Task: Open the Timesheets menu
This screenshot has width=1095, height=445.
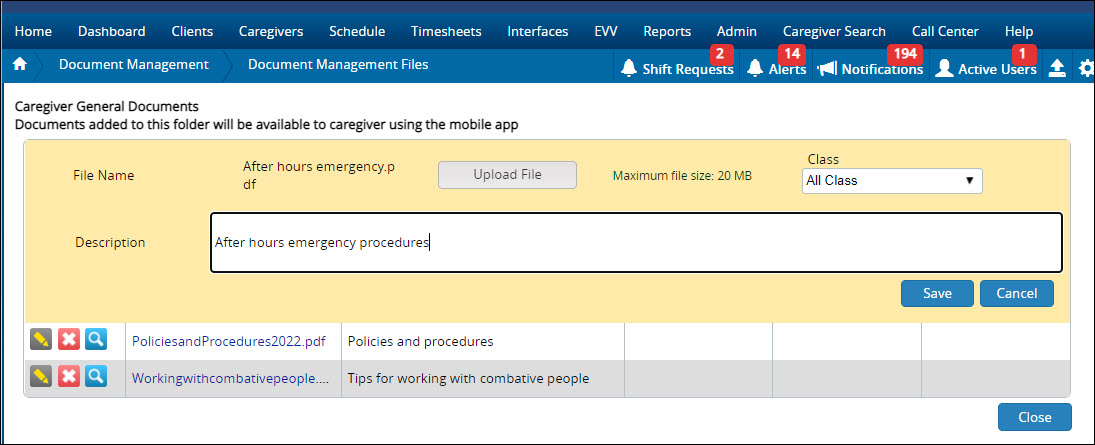Action: (446, 31)
